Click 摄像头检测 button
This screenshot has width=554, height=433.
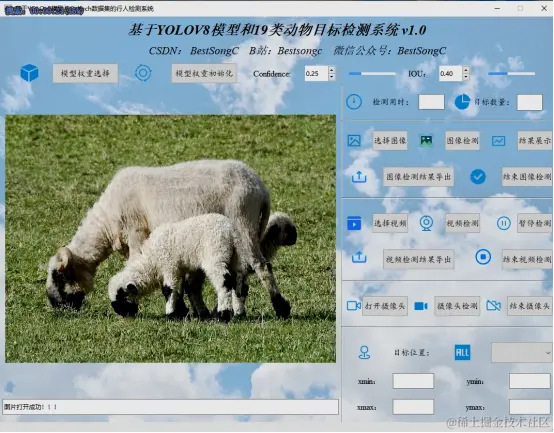(x=457, y=306)
